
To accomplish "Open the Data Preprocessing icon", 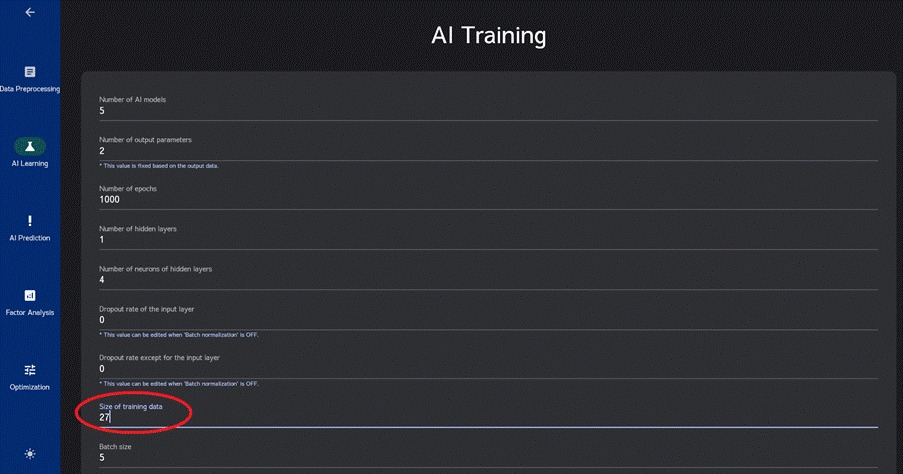I will (30, 72).
